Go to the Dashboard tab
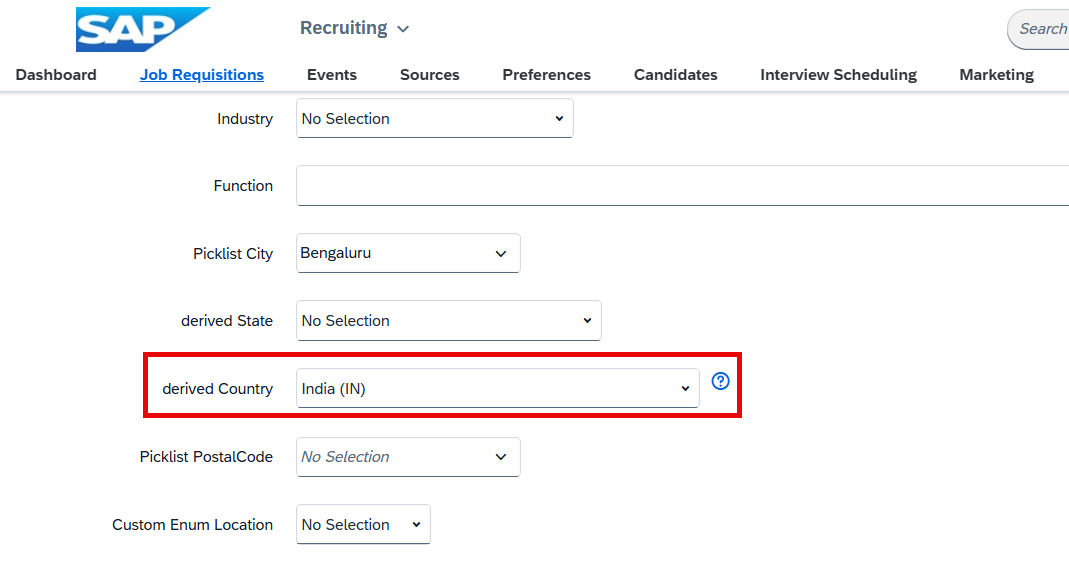Screen dimensions: 1069x561 point(56,75)
